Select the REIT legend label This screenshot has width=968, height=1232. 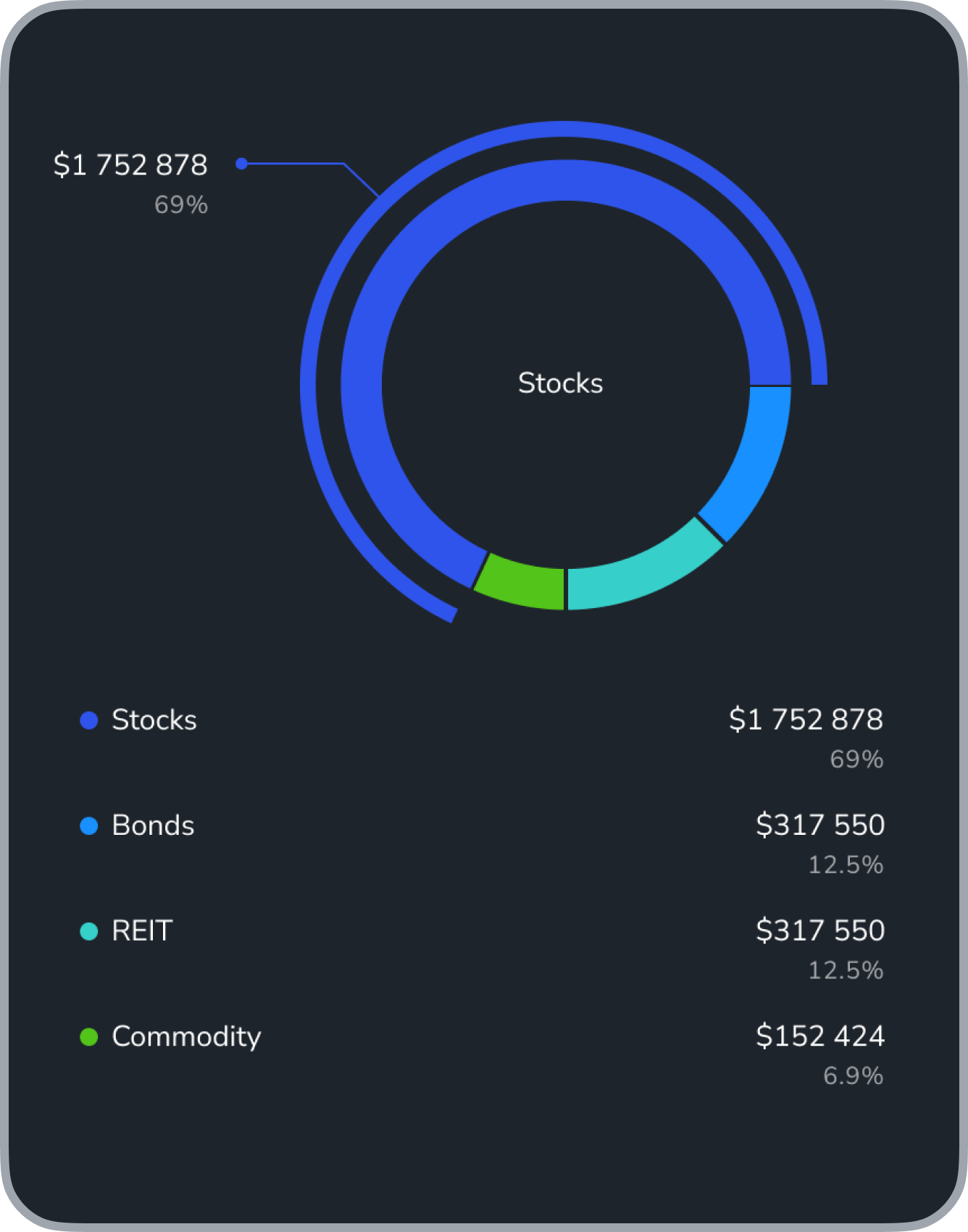[142, 931]
